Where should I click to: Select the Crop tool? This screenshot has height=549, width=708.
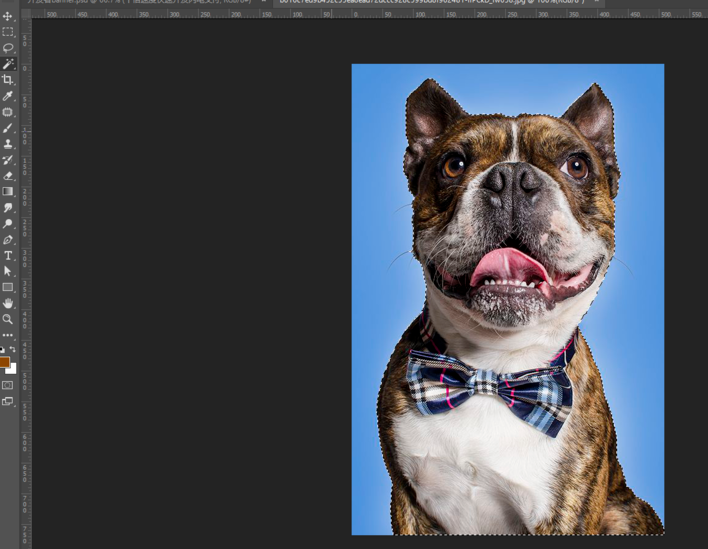[x=8, y=80]
